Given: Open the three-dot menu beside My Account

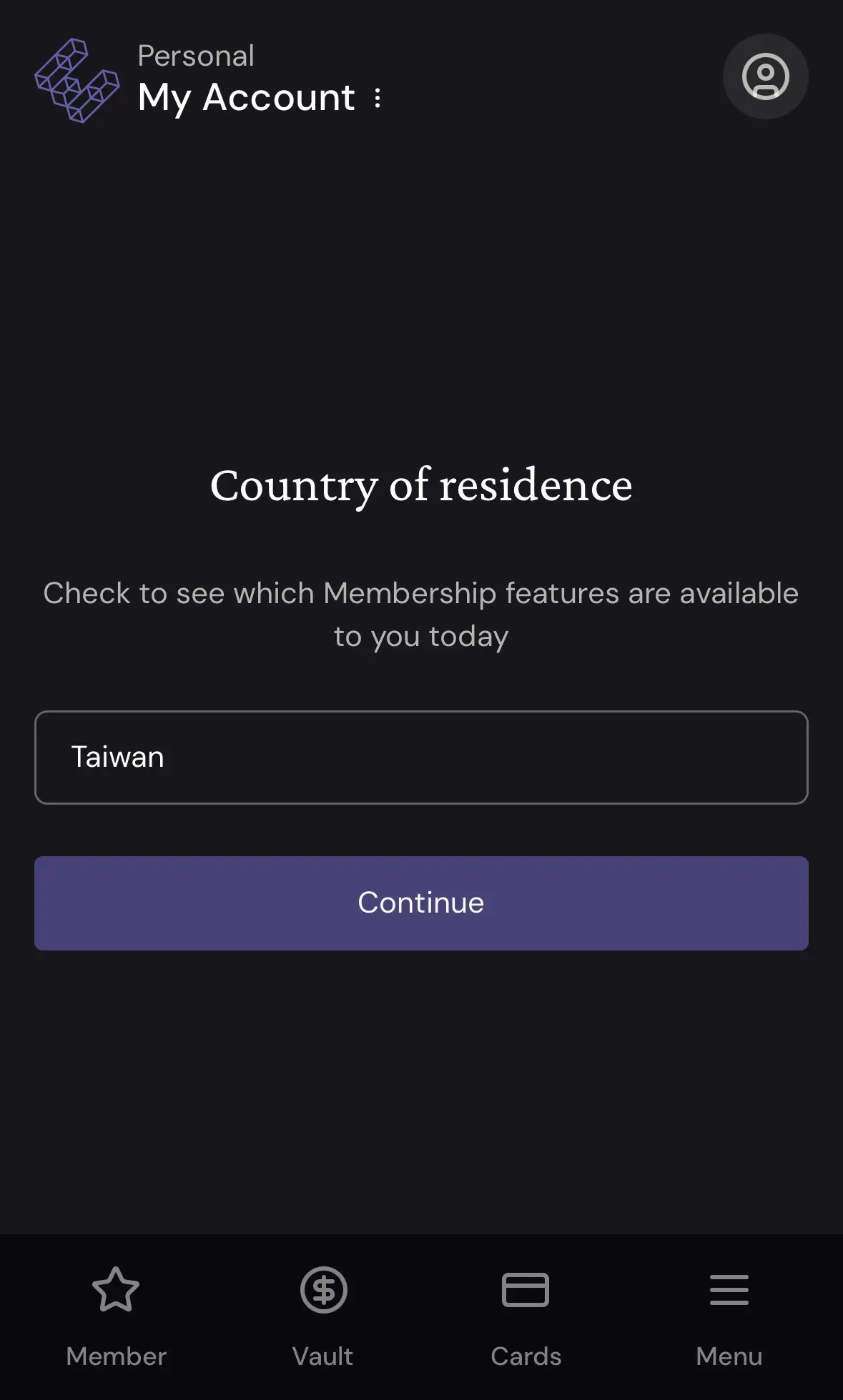Looking at the screenshot, I should click(378, 98).
